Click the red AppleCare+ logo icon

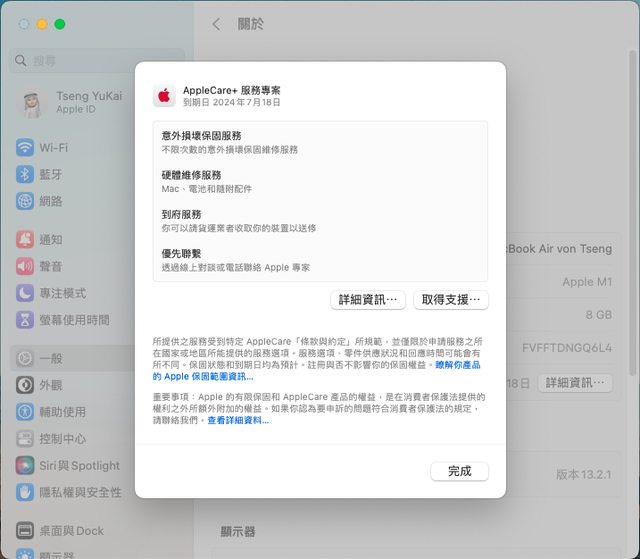pos(164,96)
